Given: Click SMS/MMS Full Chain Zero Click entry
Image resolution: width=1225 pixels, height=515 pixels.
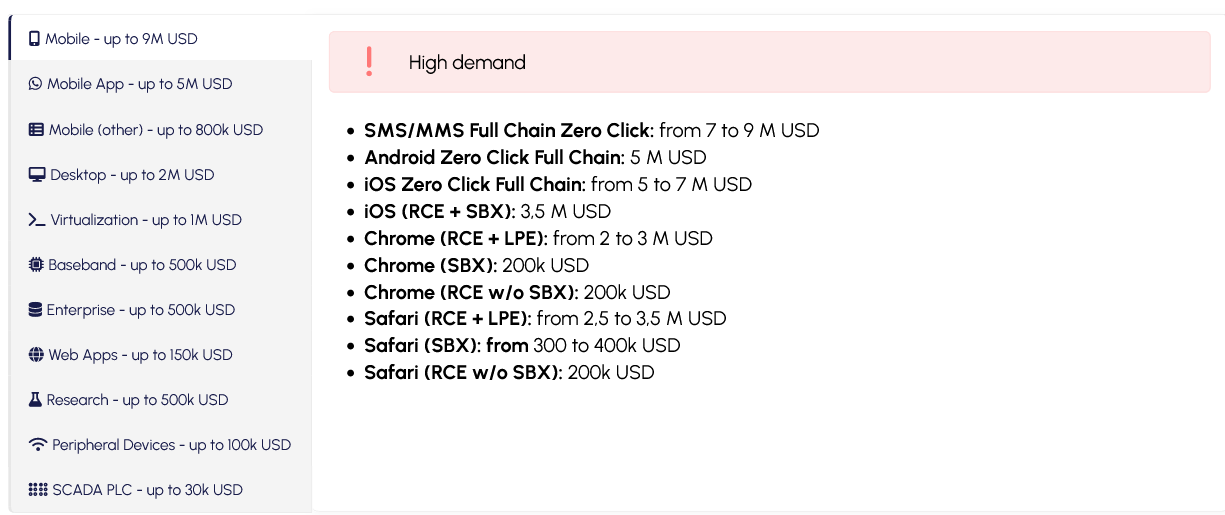Looking at the screenshot, I should [x=509, y=130].
